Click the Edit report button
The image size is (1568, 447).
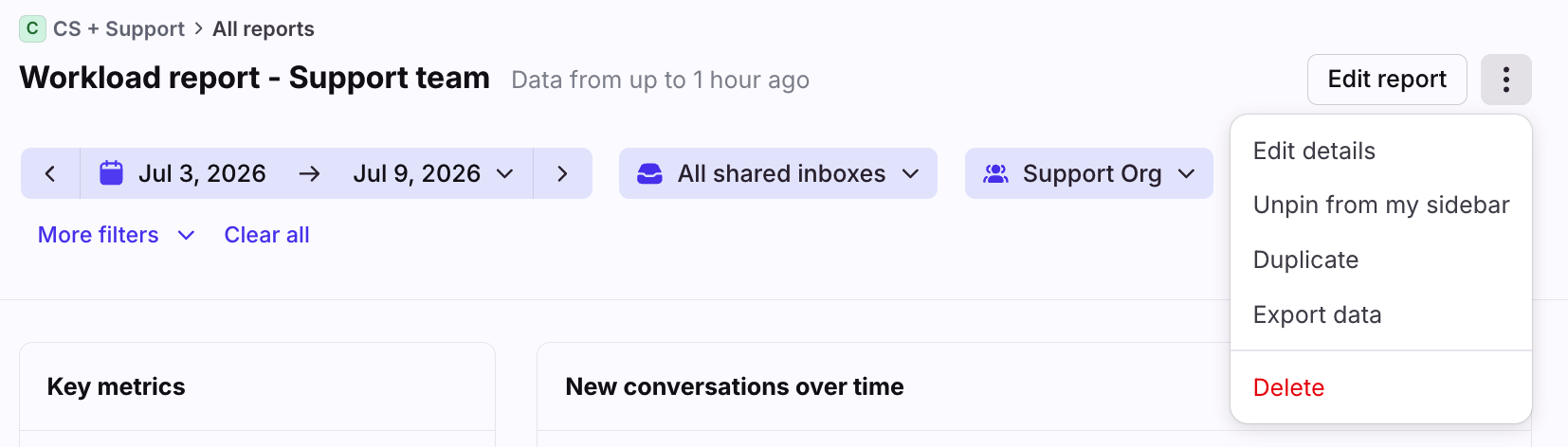click(x=1387, y=80)
